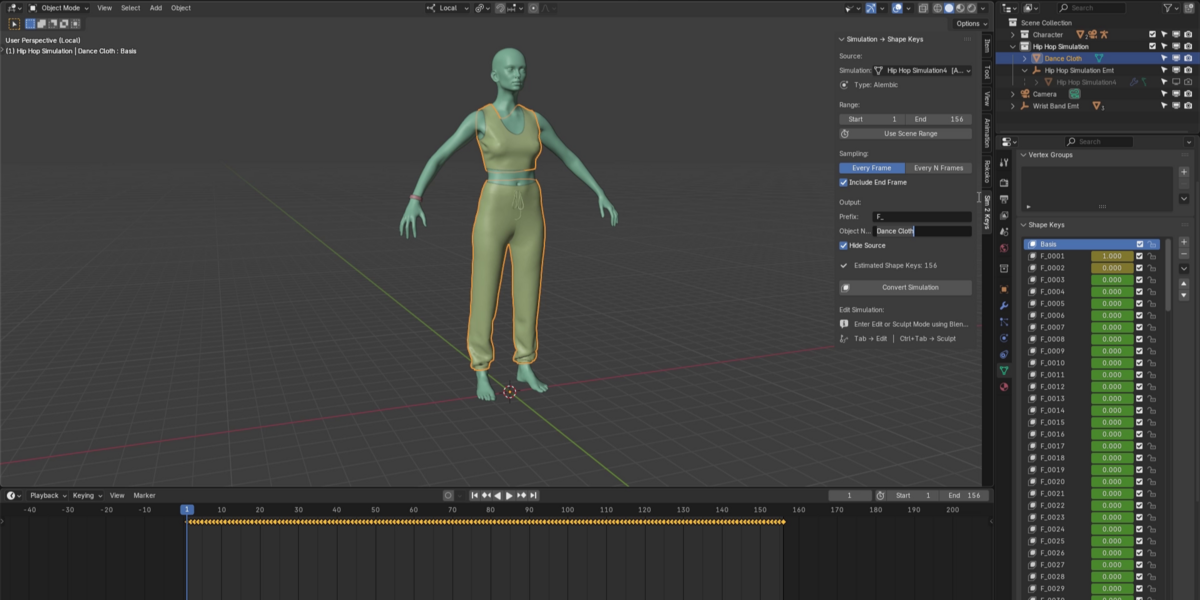
Task: Select Every N Frames sampling option
Action: 938,168
